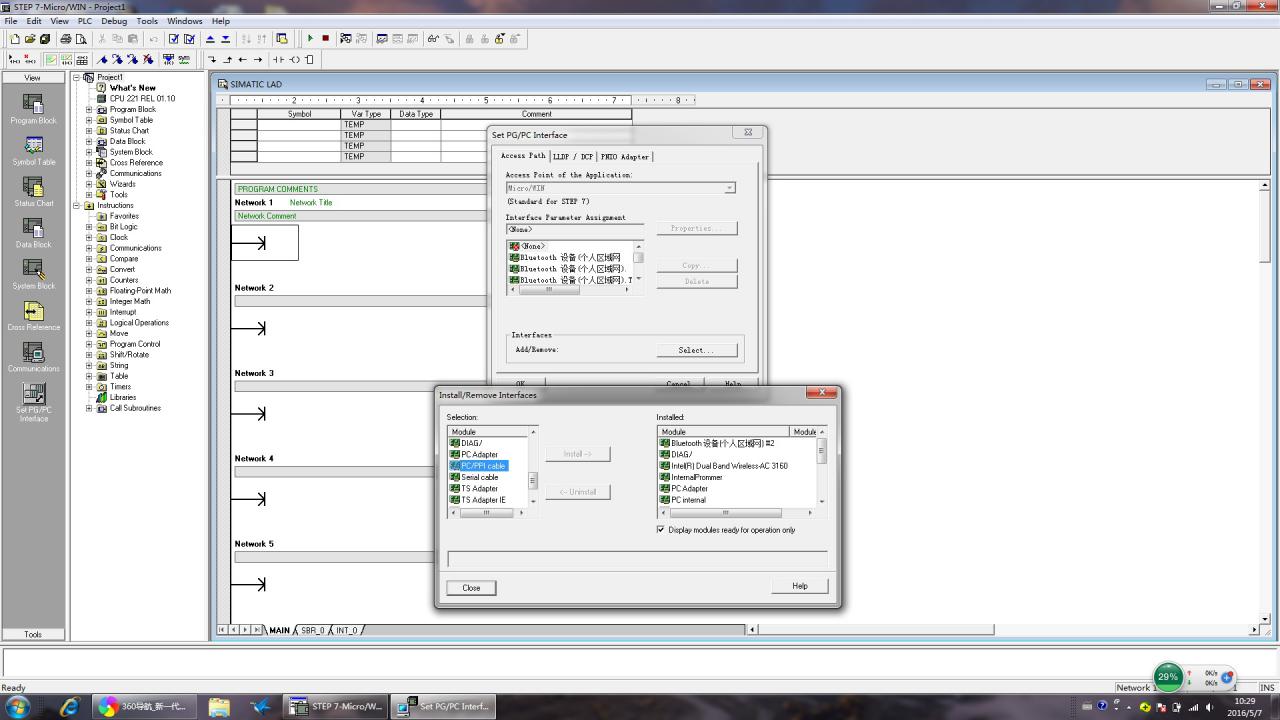Click the Insert Coil LAD toolbar icon
Viewport: 1280px width, 720px height.
click(x=295, y=59)
